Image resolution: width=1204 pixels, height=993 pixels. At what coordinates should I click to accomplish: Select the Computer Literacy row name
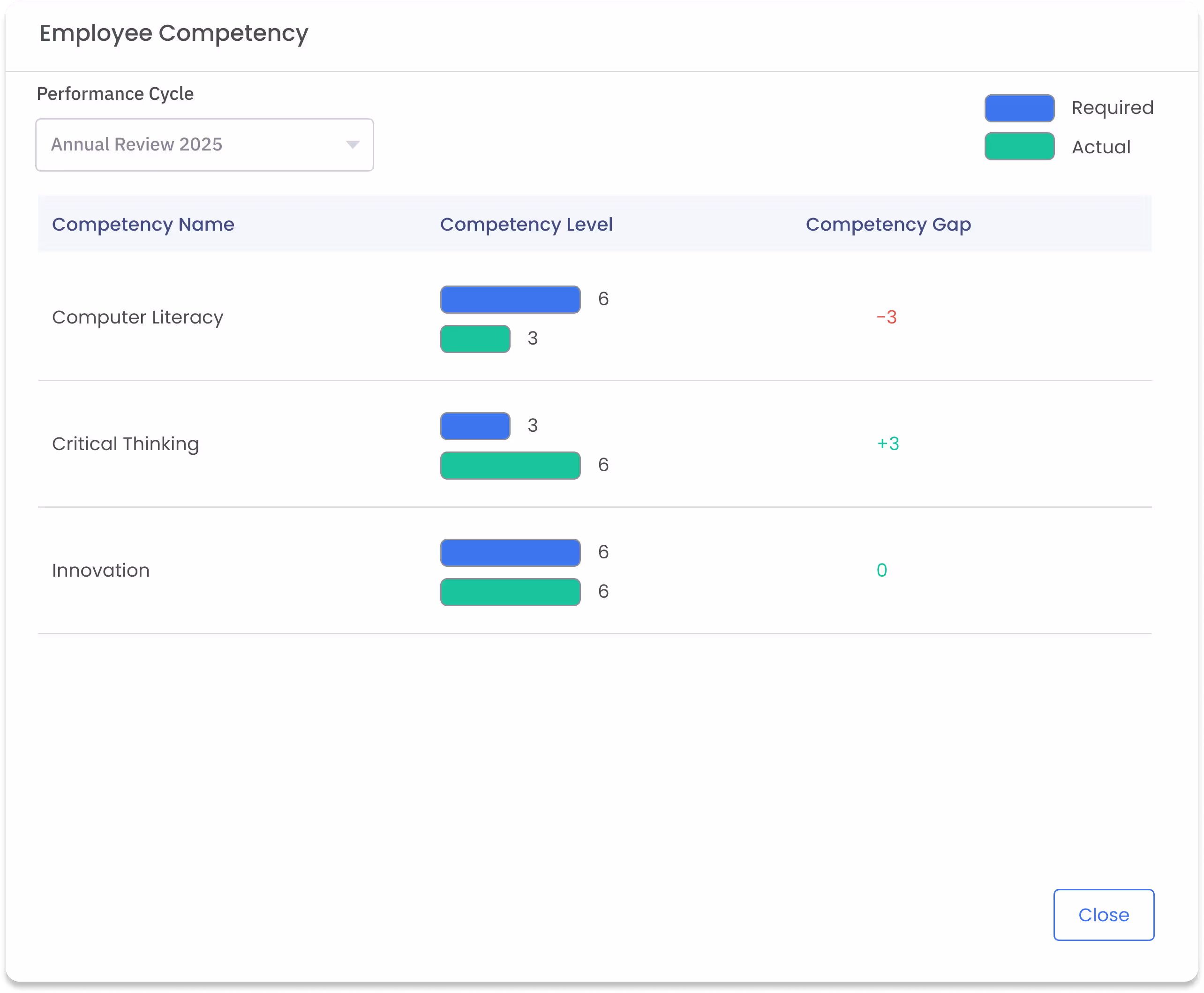137,317
